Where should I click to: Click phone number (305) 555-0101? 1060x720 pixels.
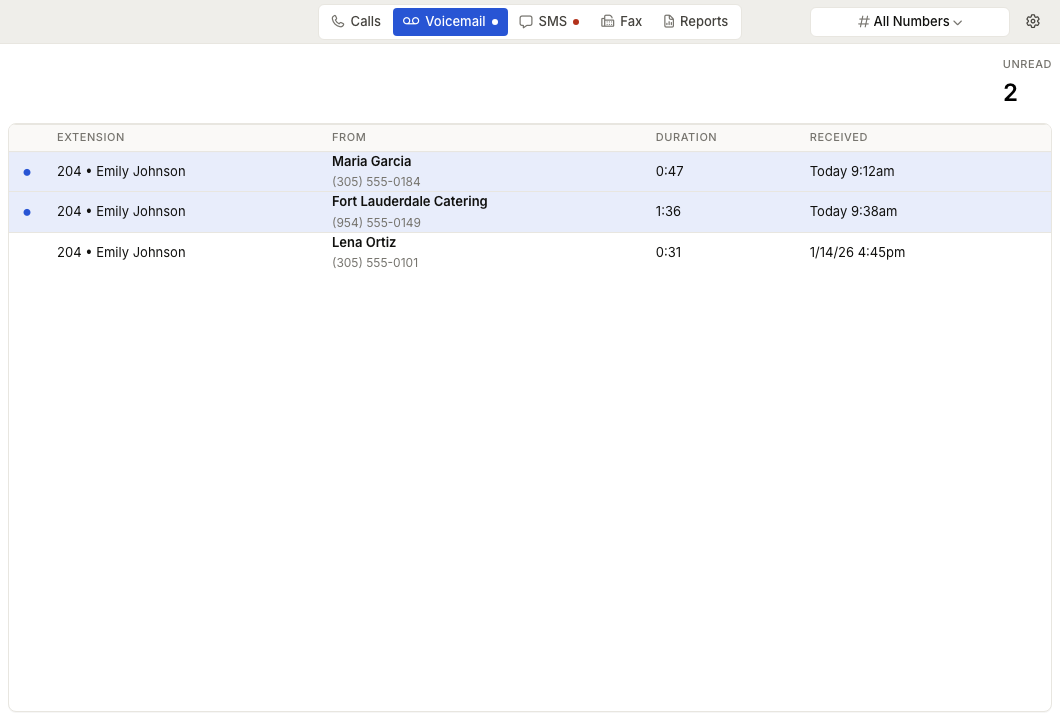pos(375,262)
